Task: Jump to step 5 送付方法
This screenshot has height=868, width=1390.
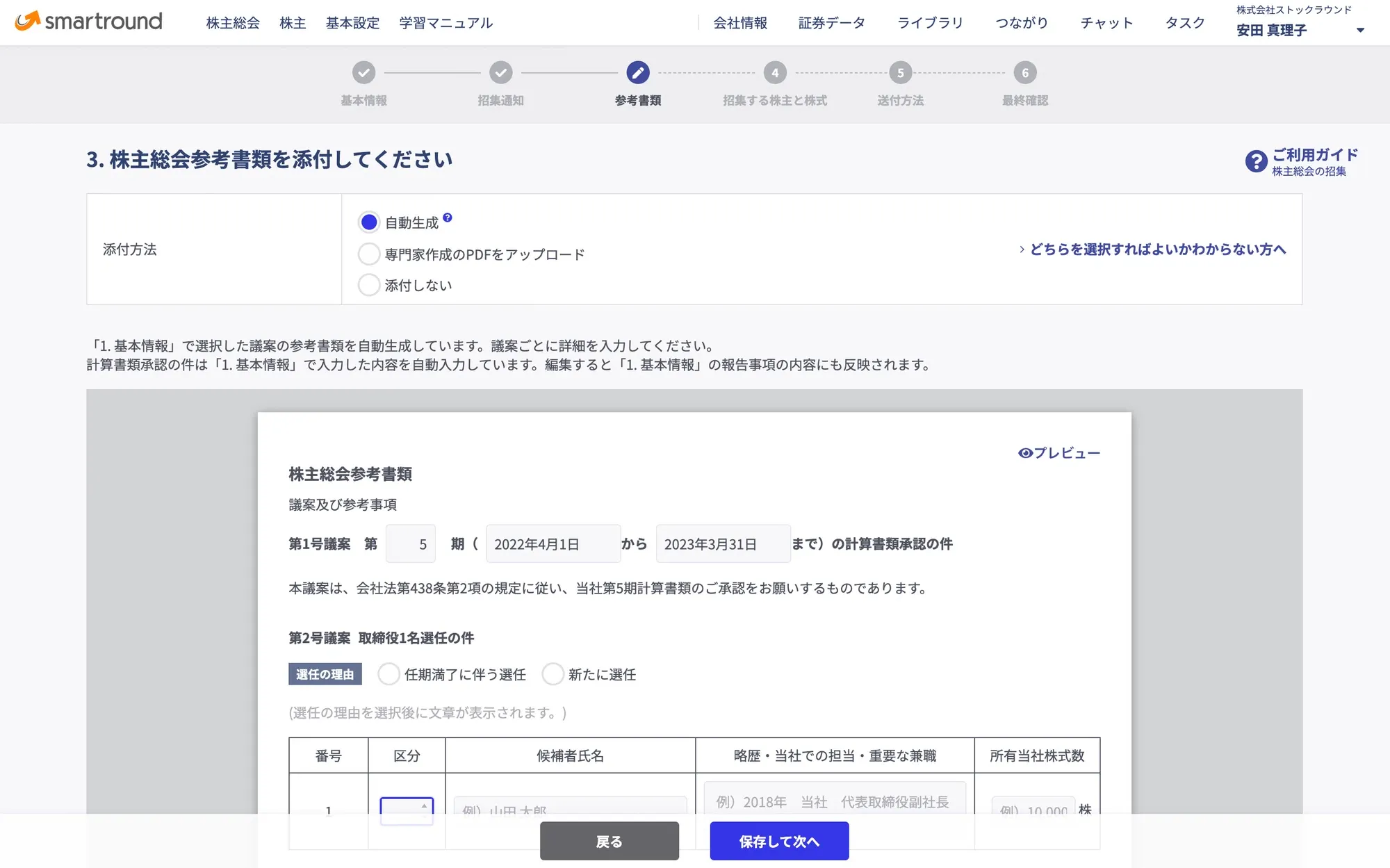Action: (x=899, y=72)
